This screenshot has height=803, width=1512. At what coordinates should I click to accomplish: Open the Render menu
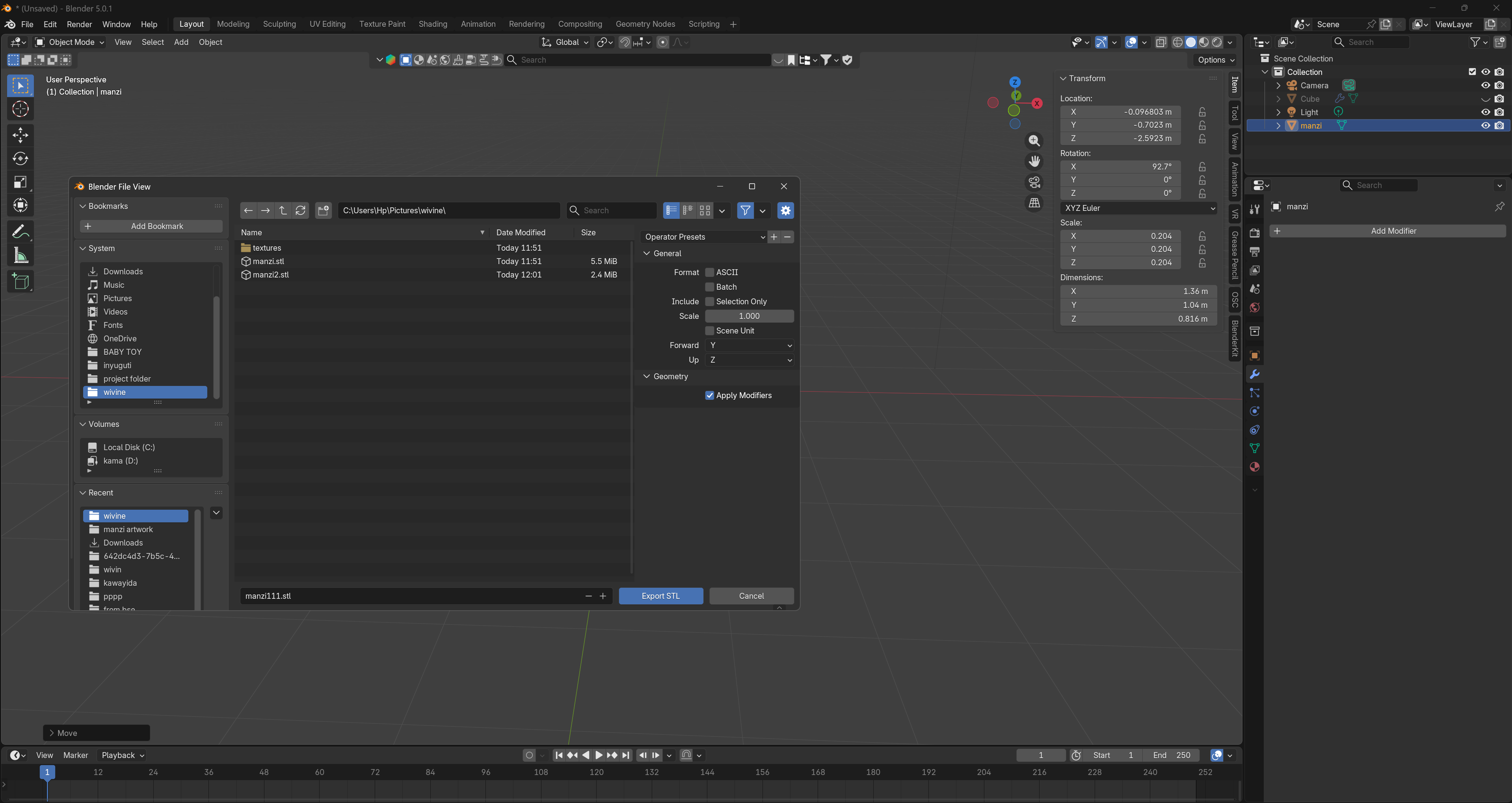point(79,24)
